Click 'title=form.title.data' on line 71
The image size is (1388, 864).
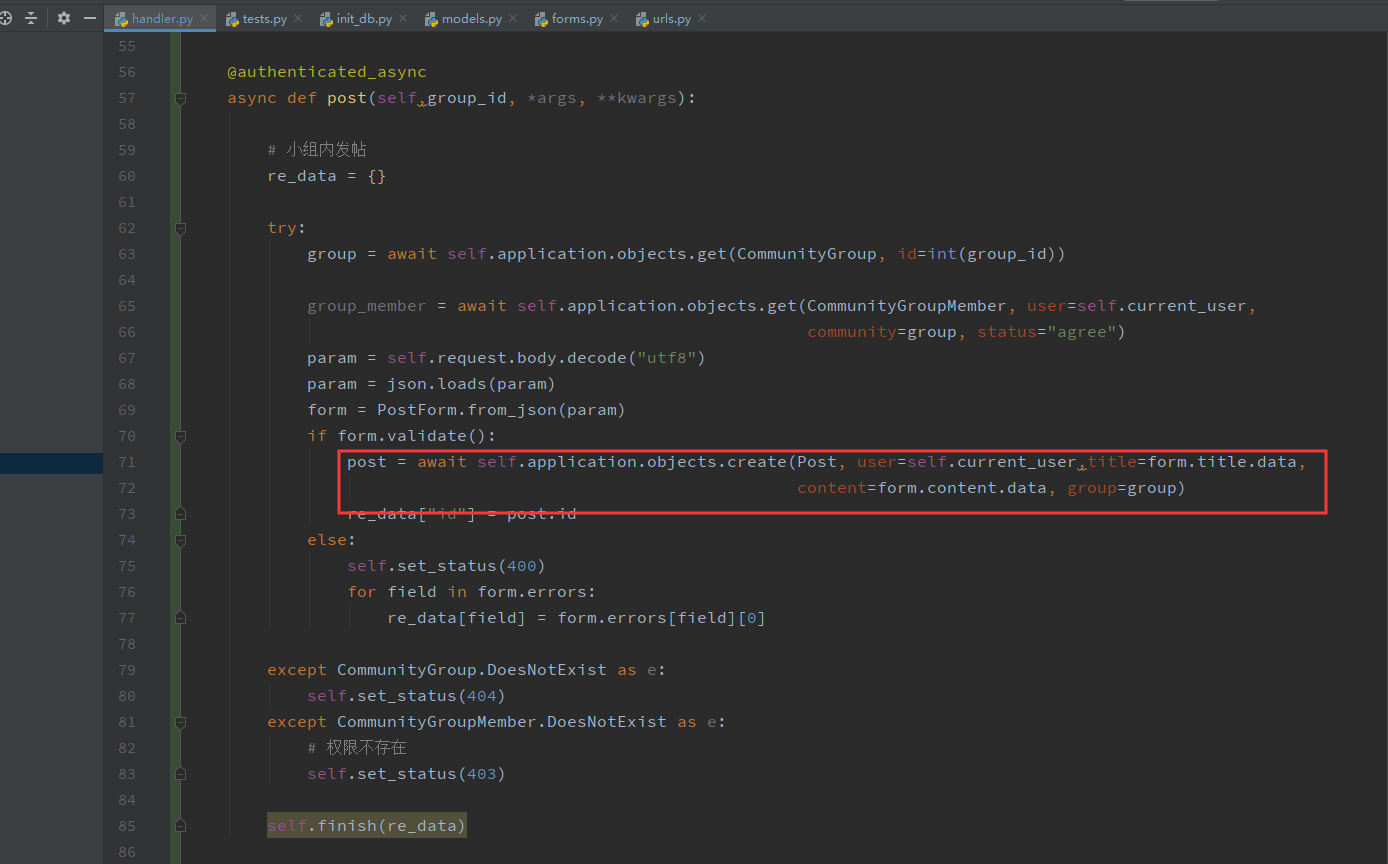tap(1192, 462)
